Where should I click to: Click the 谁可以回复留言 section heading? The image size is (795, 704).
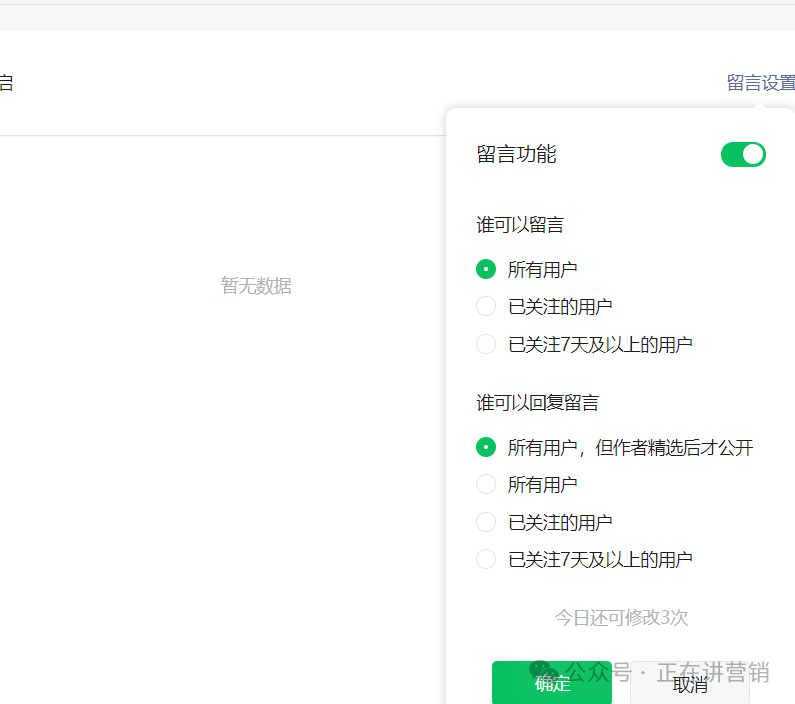point(537,403)
